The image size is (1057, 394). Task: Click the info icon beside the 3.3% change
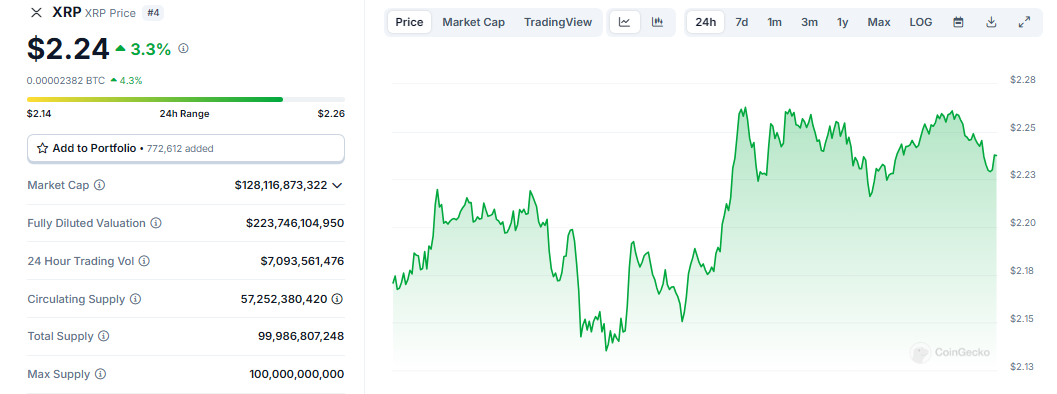click(184, 49)
